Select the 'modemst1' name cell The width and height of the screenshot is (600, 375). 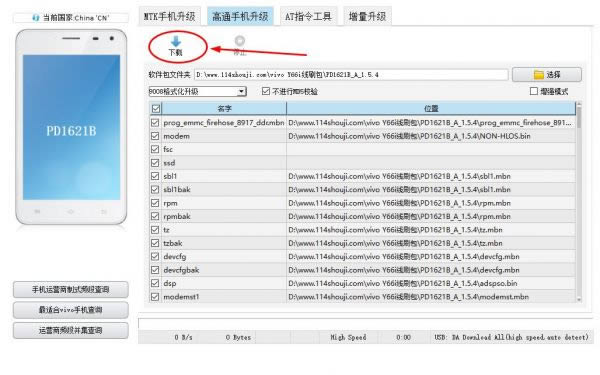(224, 297)
